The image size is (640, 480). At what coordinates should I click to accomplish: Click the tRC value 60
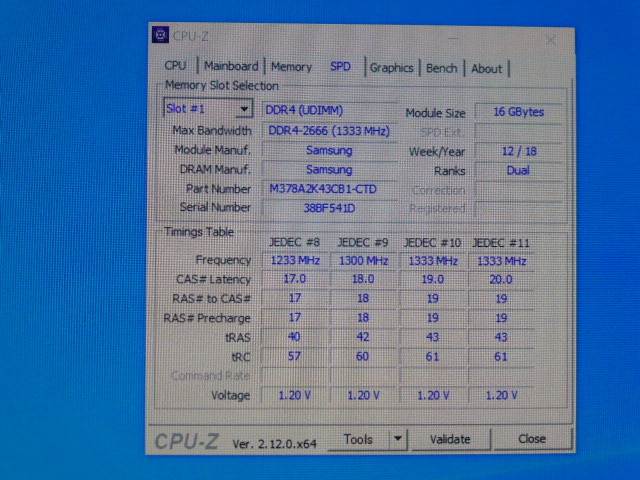point(363,356)
